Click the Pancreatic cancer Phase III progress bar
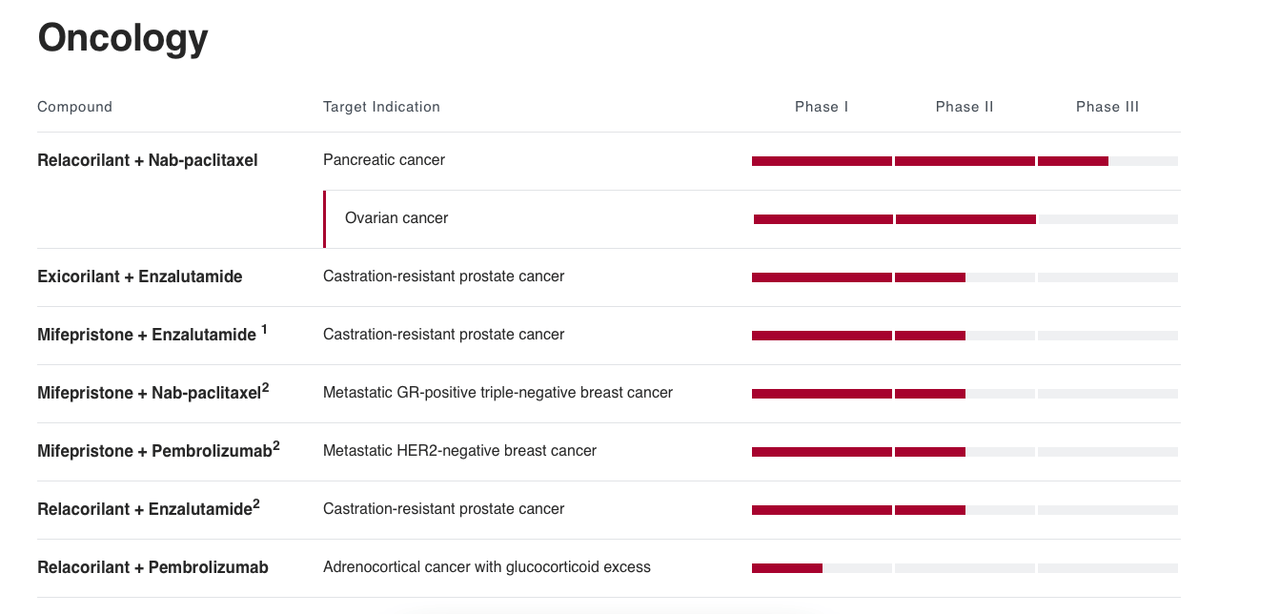This screenshot has height=614, width=1280. click(1108, 161)
